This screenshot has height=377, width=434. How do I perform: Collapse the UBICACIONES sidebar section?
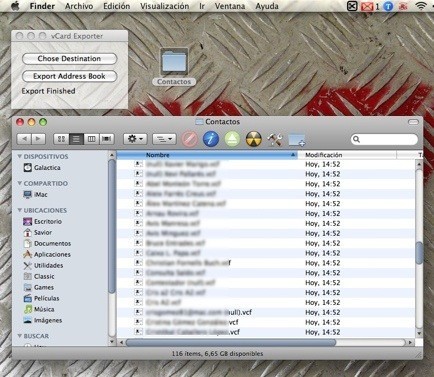(x=20, y=210)
